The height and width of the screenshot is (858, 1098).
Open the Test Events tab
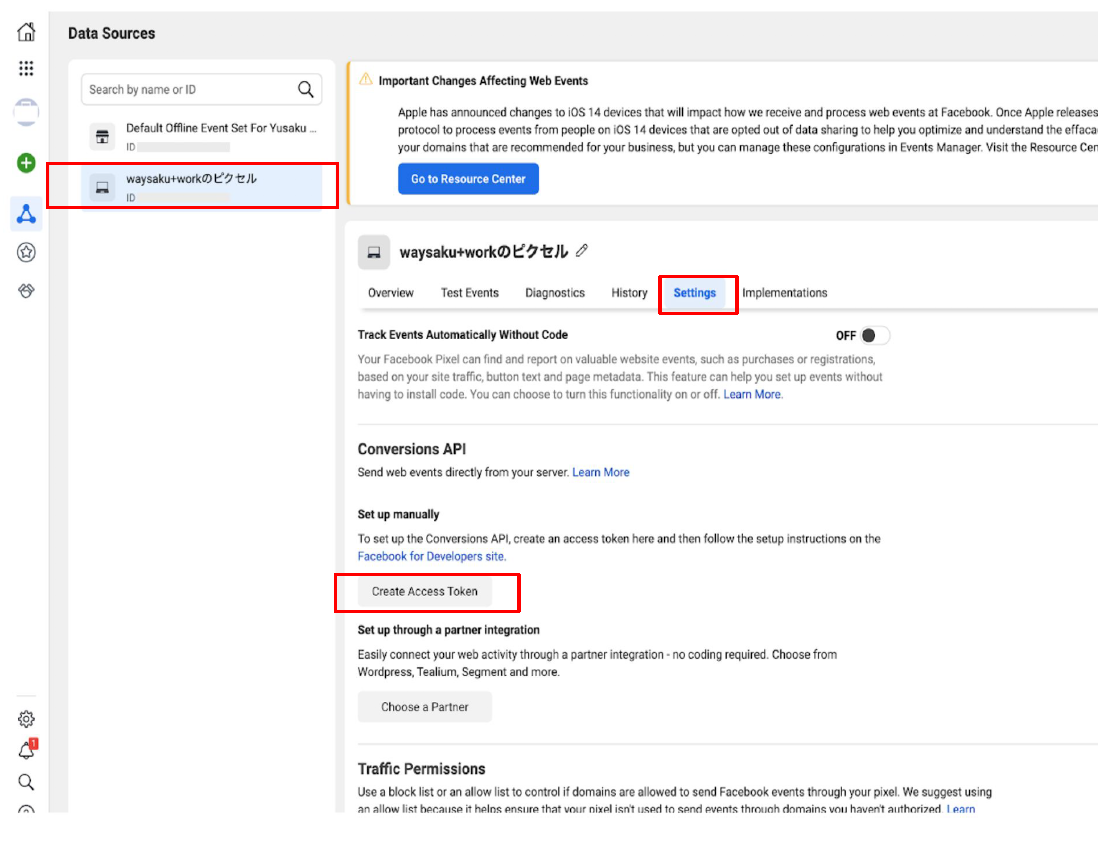pyautogui.click(x=469, y=293)
